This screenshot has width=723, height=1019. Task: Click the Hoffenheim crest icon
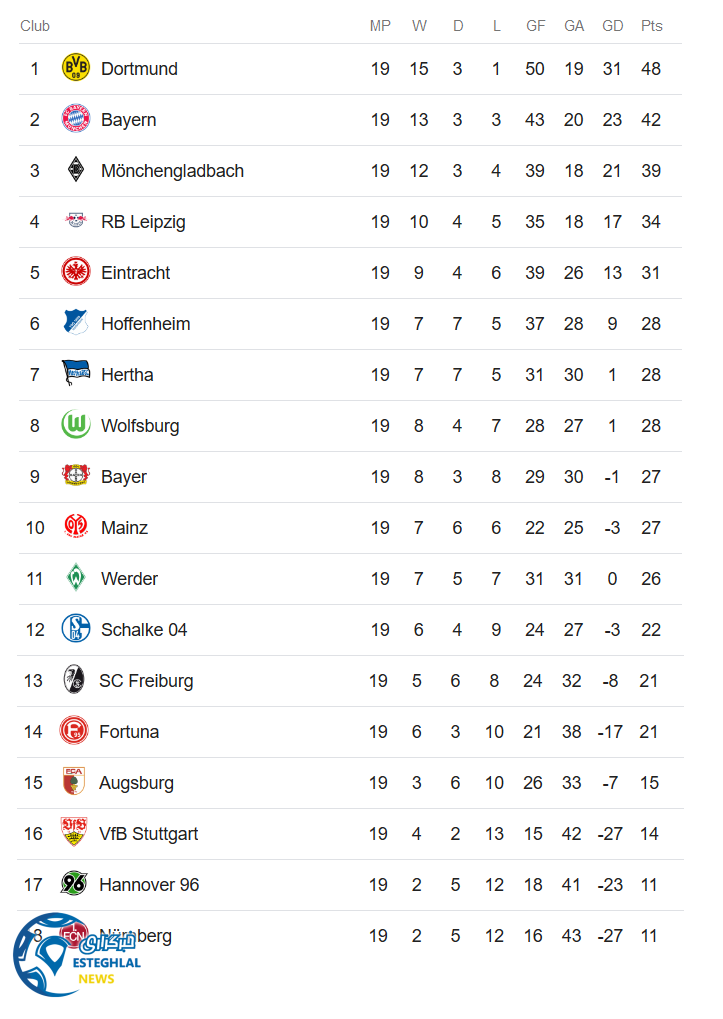76,323
